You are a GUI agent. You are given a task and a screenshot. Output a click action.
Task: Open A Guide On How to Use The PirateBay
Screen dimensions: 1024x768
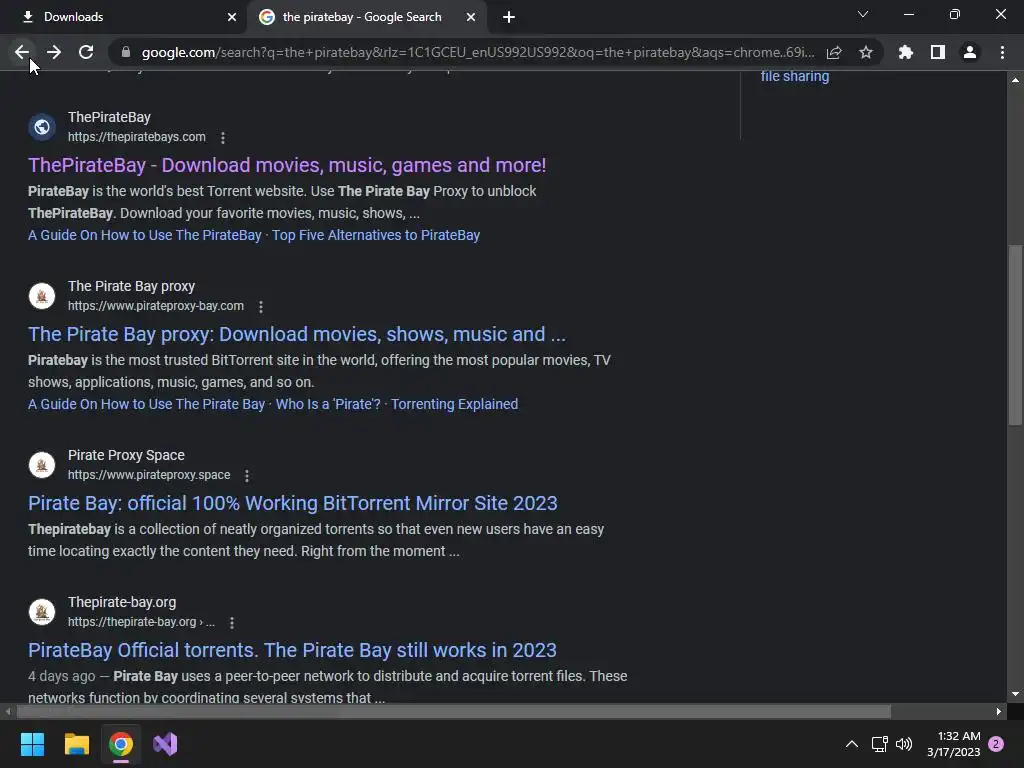[x=144, y=235]
